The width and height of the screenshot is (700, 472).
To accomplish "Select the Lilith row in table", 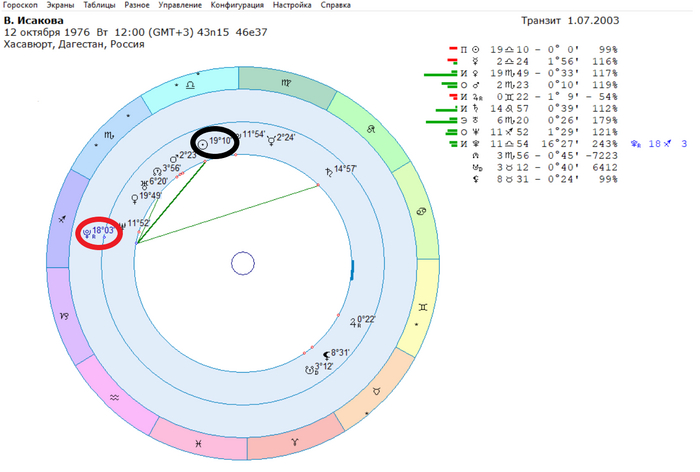I will tap(545, 180).
